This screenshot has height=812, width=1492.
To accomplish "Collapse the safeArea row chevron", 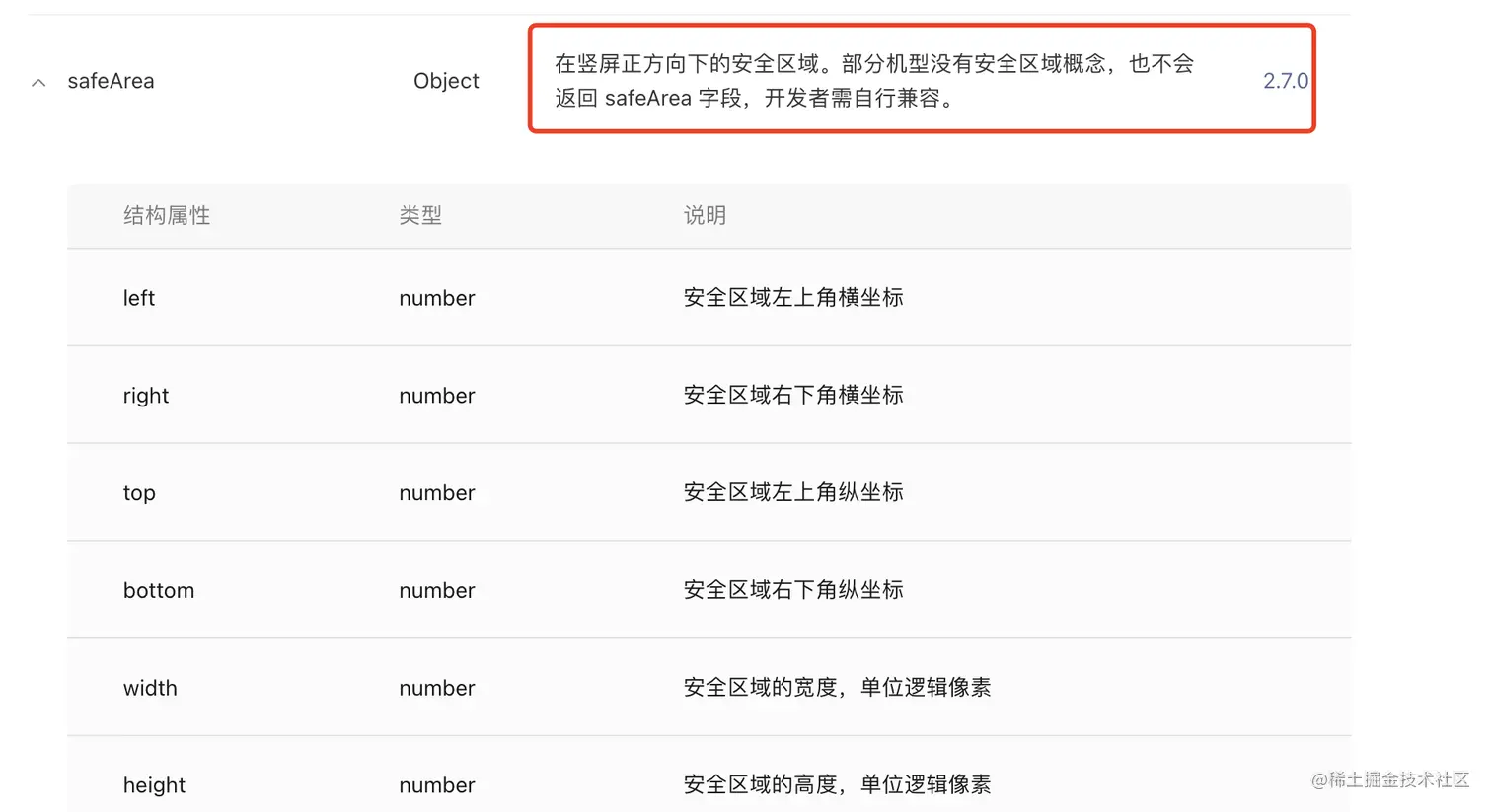I will [38, 83].
